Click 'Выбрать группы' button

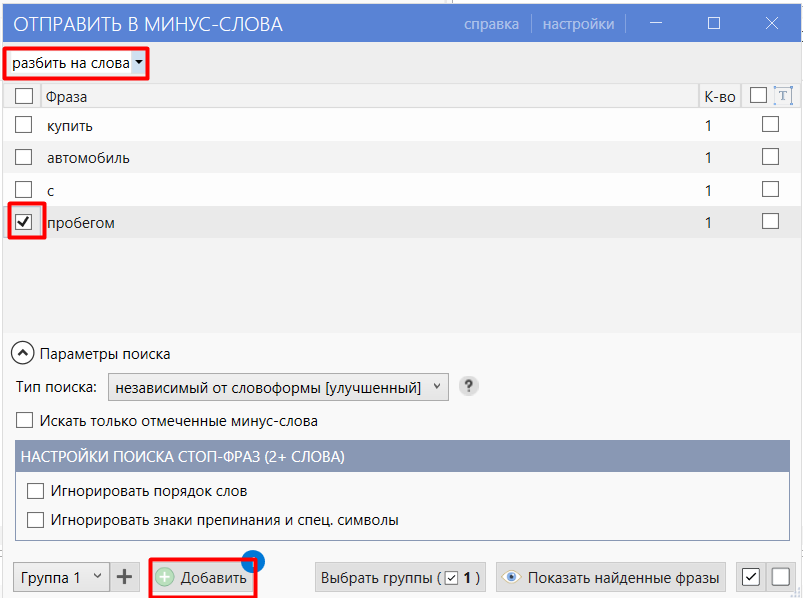pyautogui.click(x=400, y=578)
